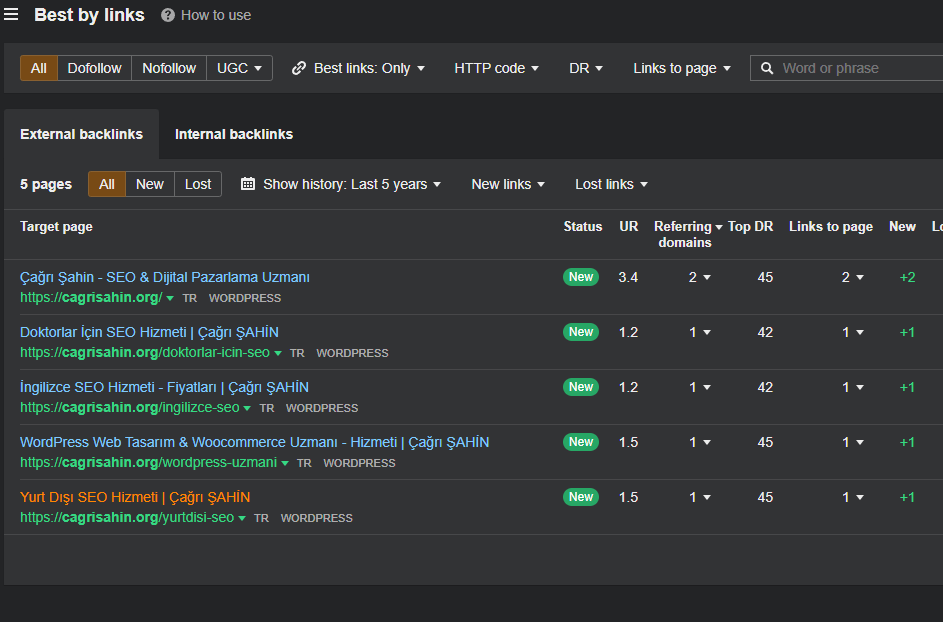Open the DR filter dropdown
The width and height of the screenshot is (943, 622).
586,68
